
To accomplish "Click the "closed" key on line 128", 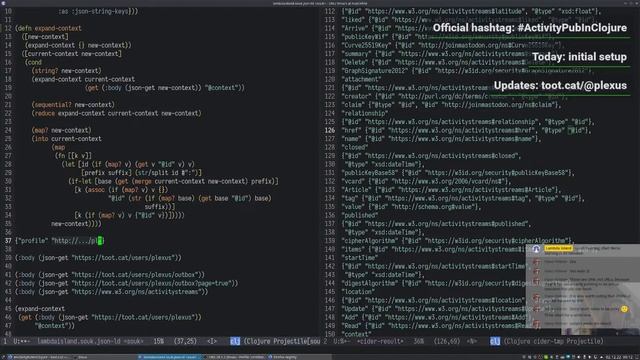I will 355,147.
